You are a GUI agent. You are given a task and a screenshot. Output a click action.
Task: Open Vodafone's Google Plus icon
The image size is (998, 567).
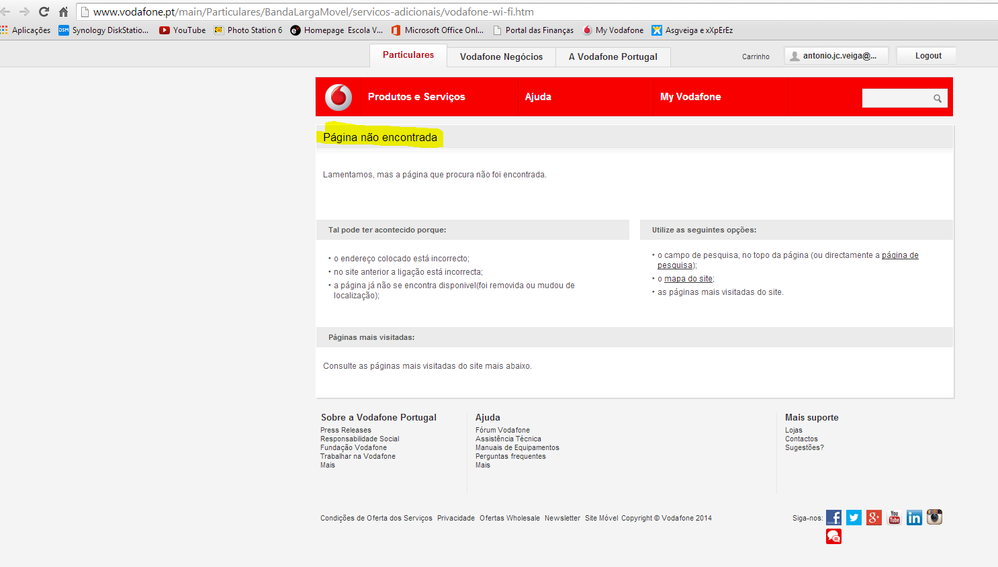coord(874,517)
